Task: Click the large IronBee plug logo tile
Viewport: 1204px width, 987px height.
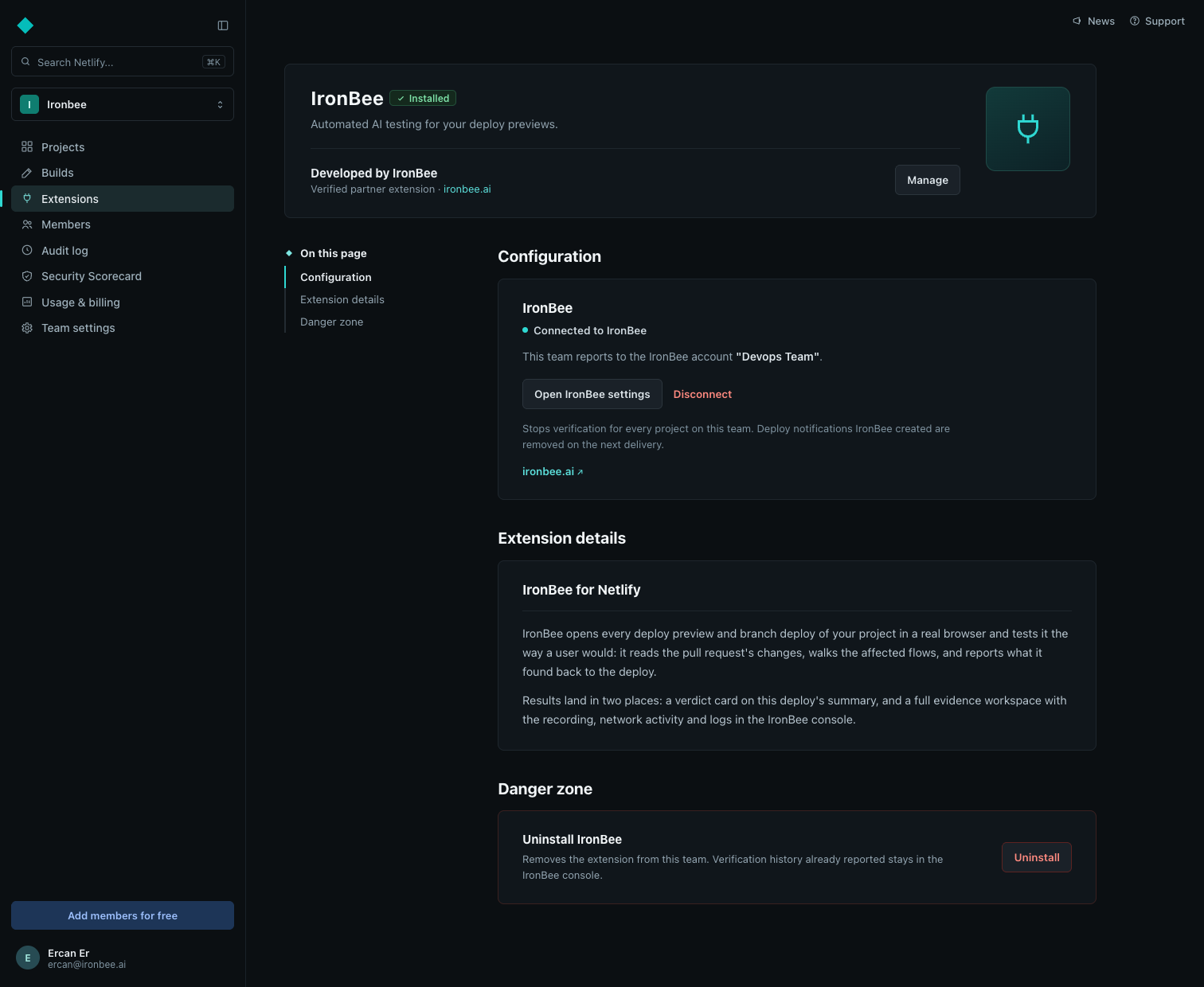Action: [1028, 129]
